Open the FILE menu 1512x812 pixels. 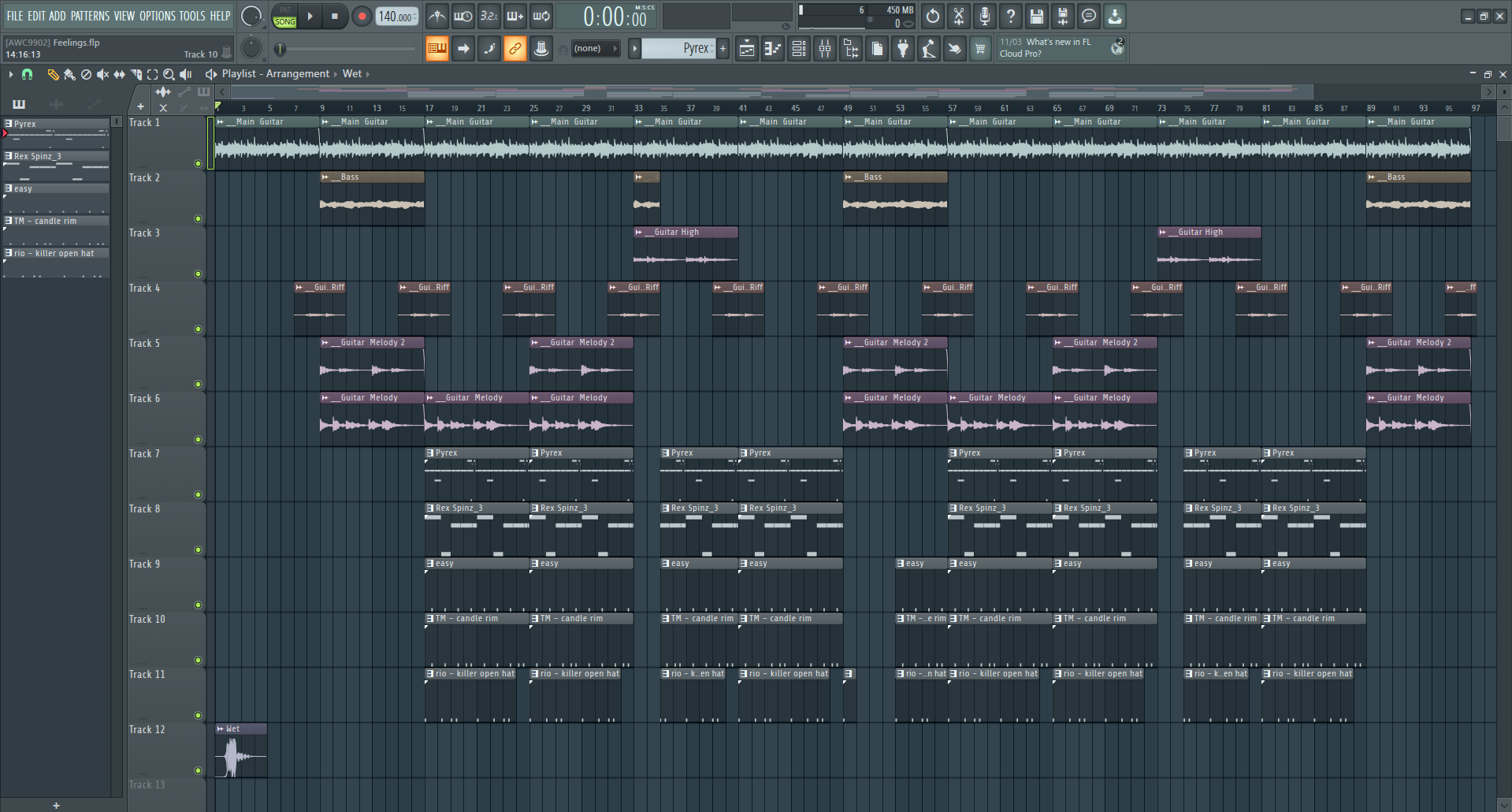(15, 16)
